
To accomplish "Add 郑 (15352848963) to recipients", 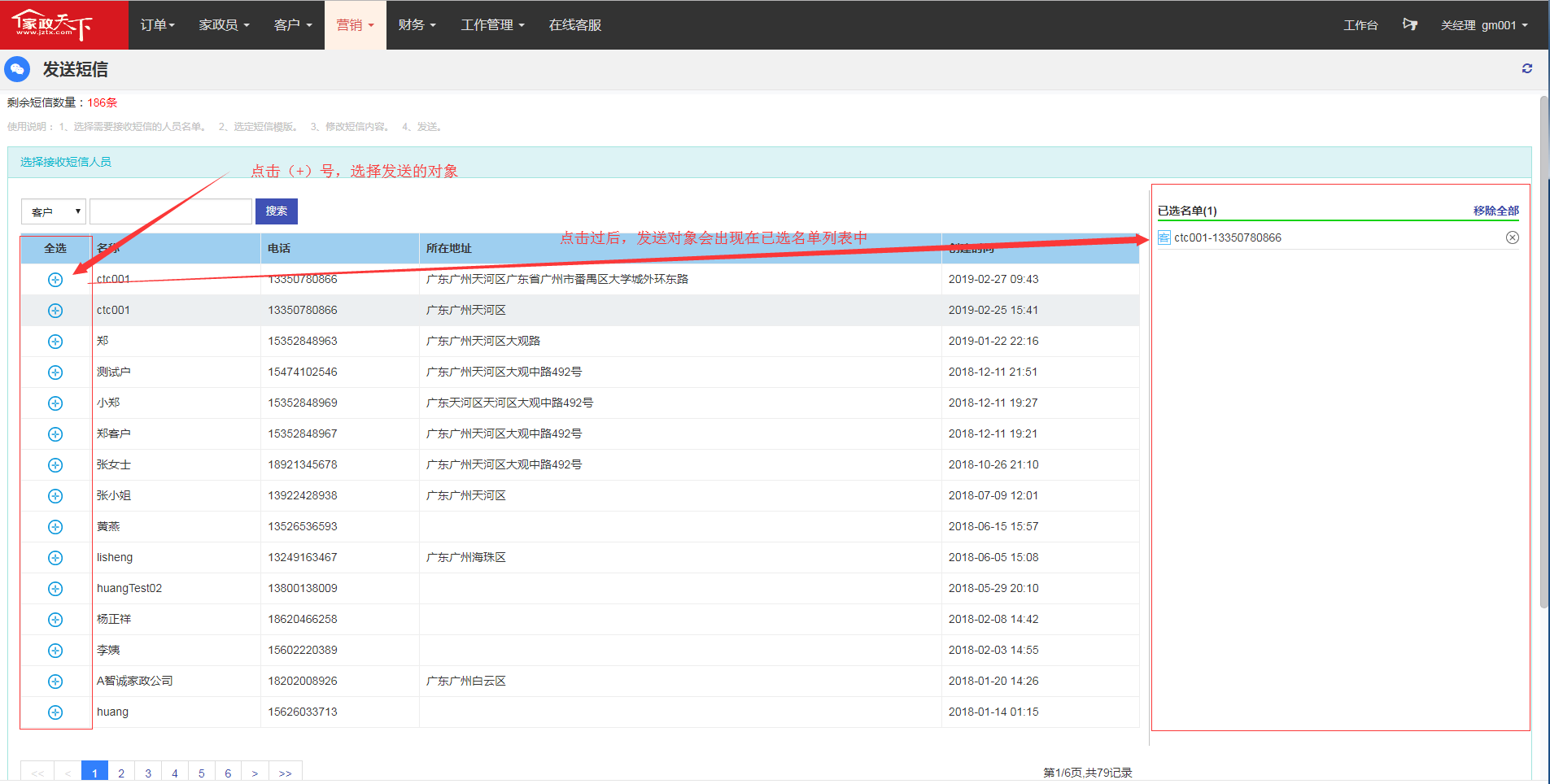I will (55, 342).
